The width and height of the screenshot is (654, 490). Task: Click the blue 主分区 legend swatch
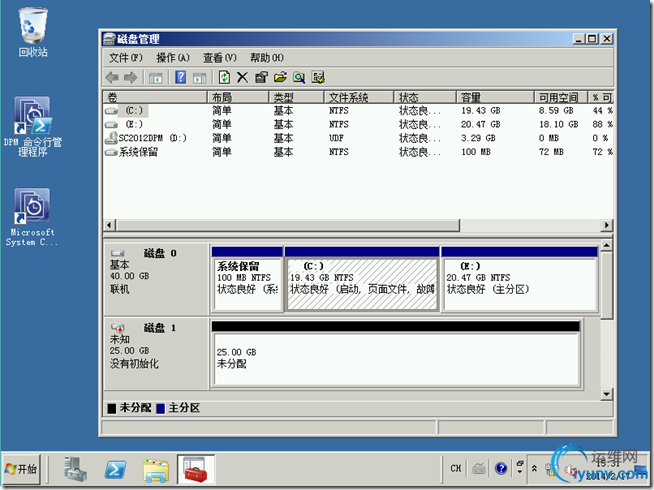[x=160, y=408]
